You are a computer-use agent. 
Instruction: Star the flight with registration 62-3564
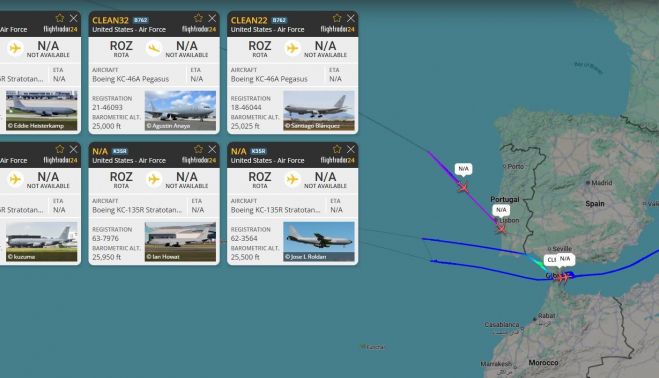click(x=337, y=149)
